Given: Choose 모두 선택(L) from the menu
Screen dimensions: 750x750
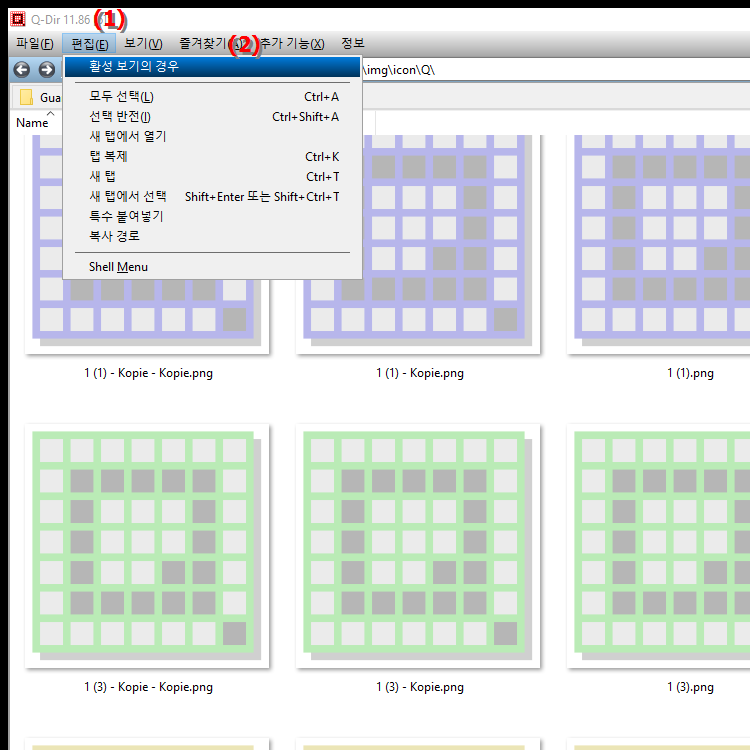Looking at the screenshot, I should [212, 97].
